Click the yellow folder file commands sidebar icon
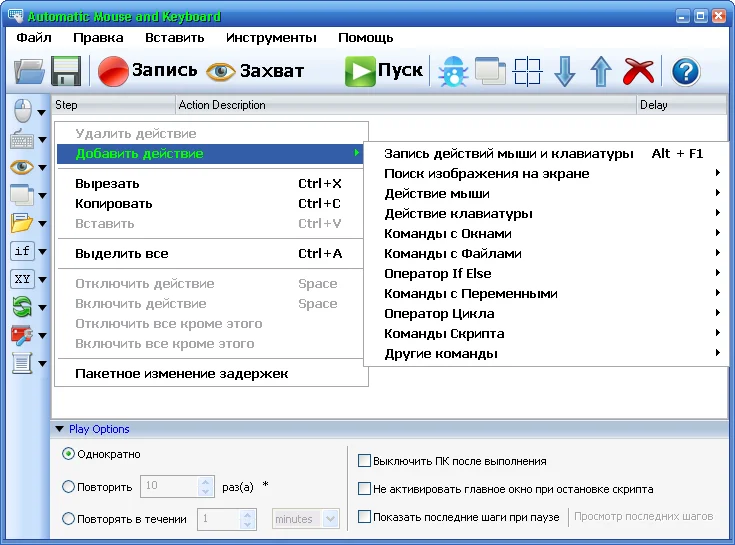 tap(22, 223)
